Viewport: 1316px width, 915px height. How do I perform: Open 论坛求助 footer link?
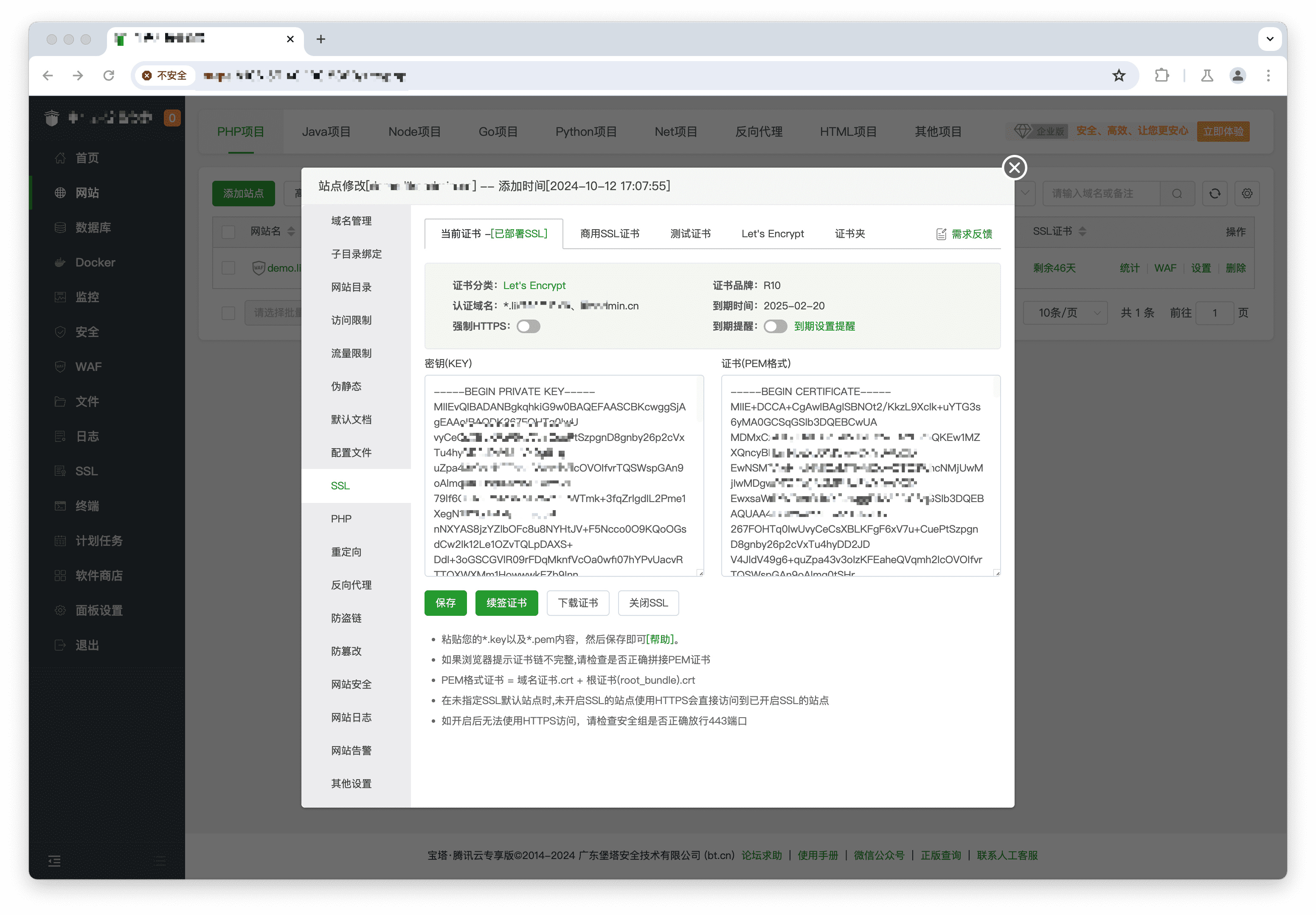(761, 856)
